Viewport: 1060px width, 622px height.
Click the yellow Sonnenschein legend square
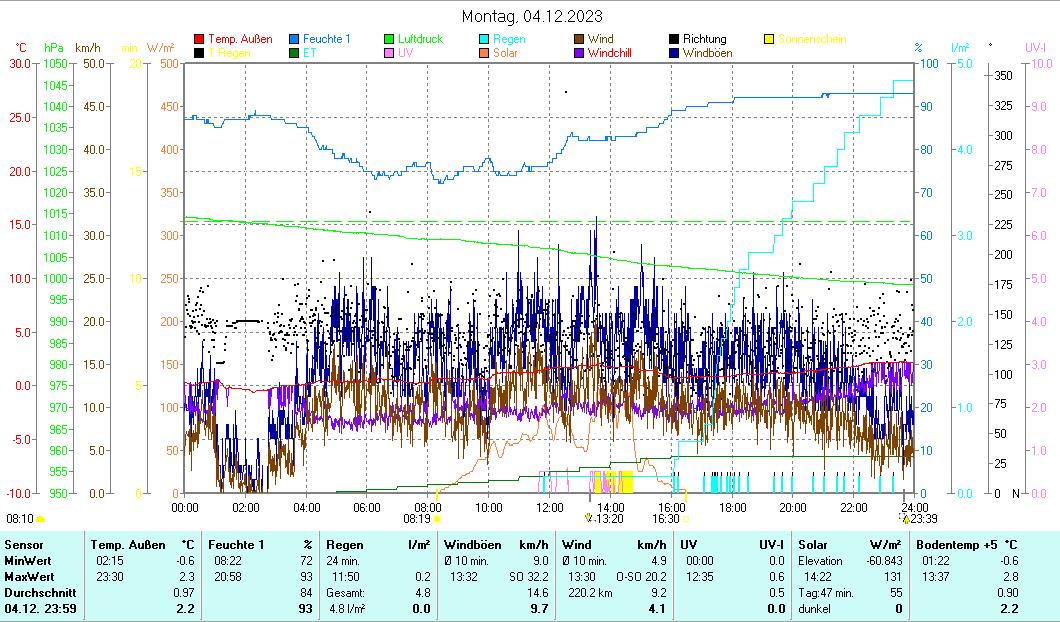(769, 39)
